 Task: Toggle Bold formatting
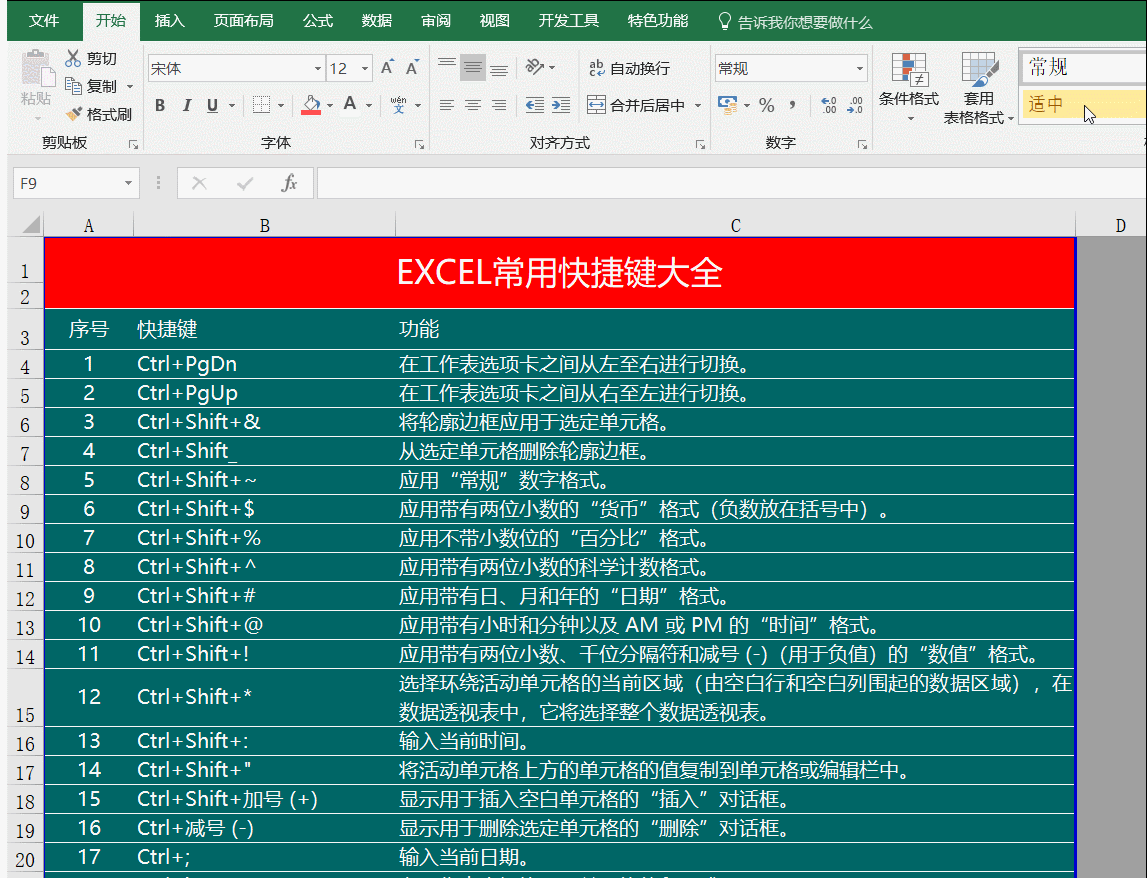click(x=159, y=104)
